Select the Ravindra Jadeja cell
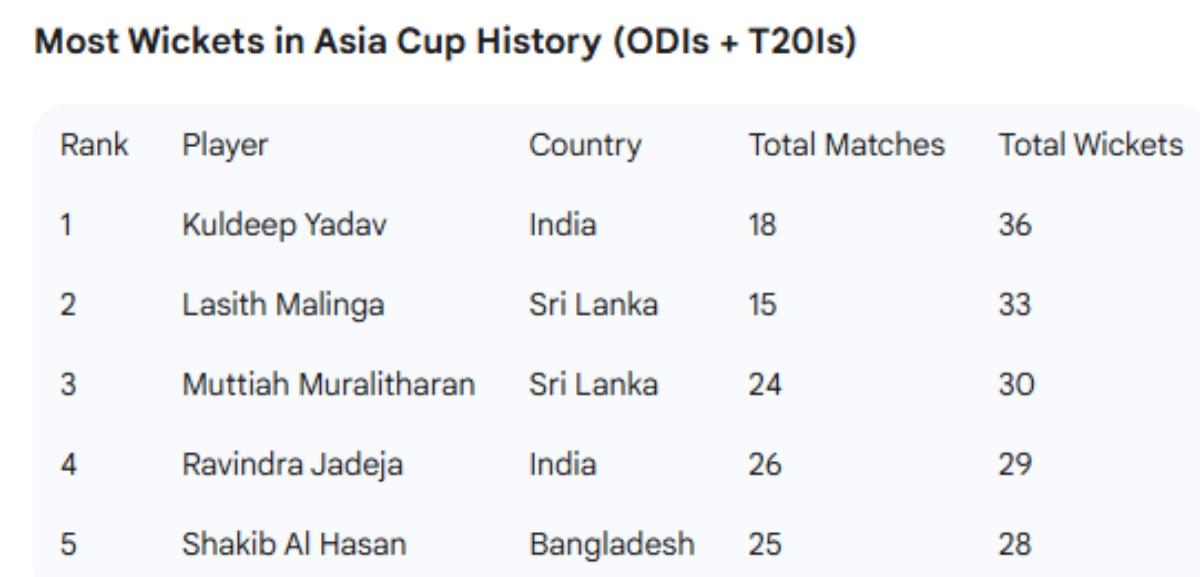Screen dimensions: 1200x577 point(292,465)
